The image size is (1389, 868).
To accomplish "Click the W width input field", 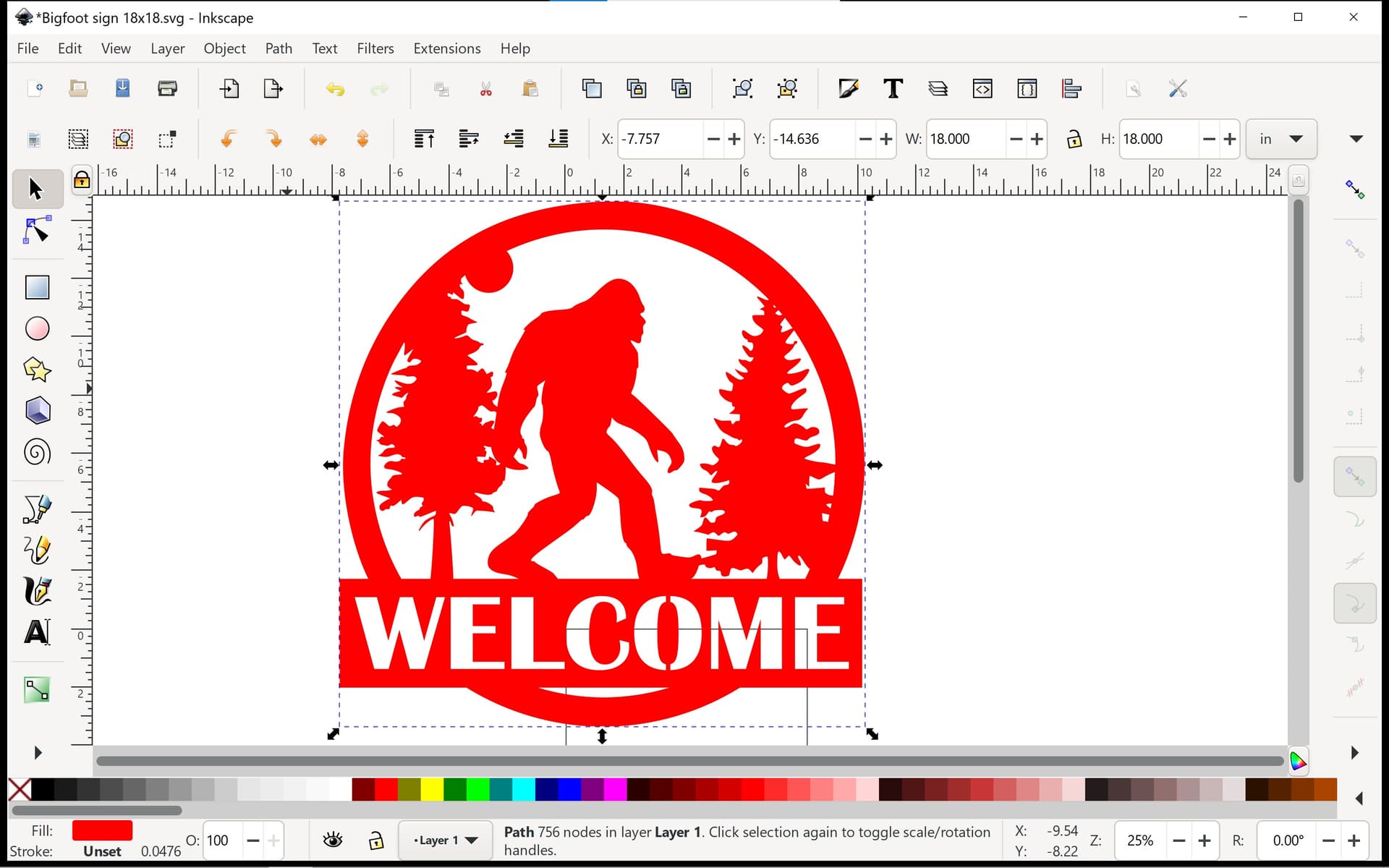I will [965, 139].
